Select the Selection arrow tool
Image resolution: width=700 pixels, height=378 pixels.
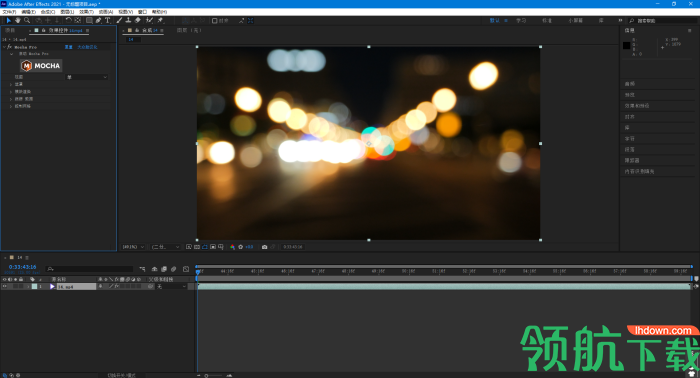pos(8,21)
